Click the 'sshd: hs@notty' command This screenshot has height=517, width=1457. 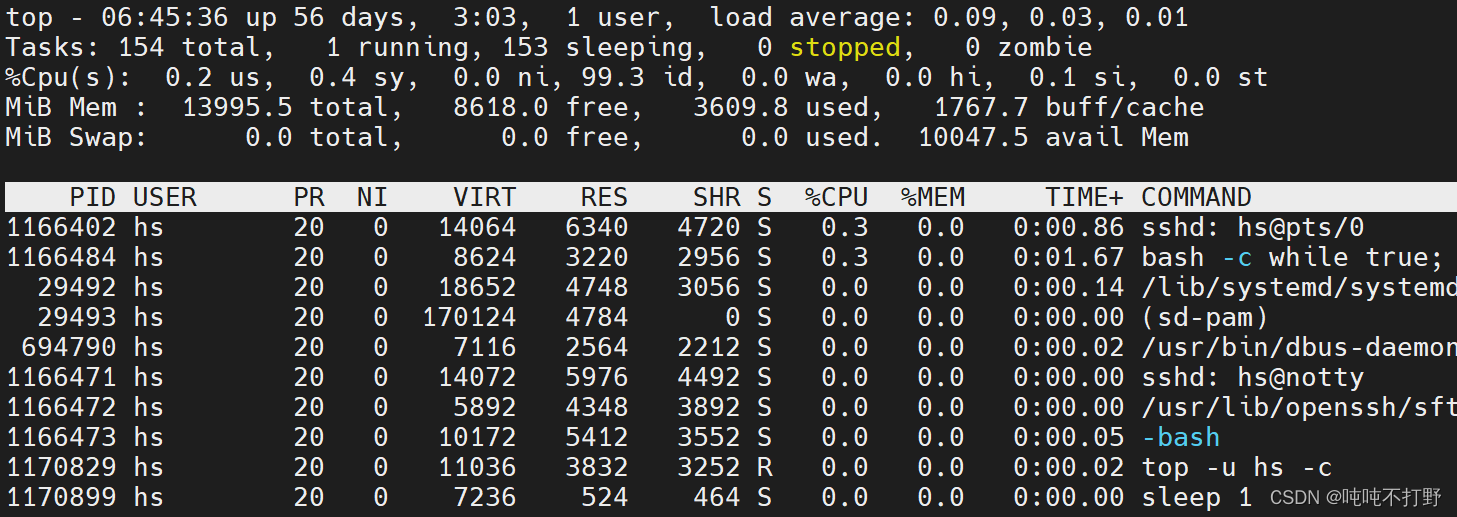(1253, 377)
